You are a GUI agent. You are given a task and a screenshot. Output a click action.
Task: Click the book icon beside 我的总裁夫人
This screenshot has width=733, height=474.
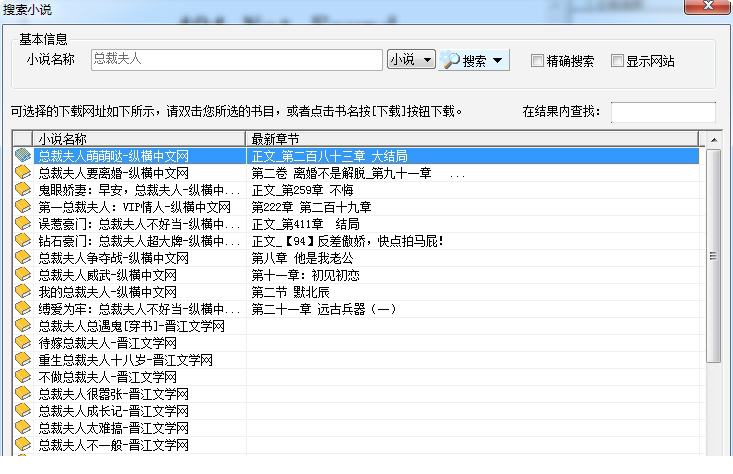(22, 291)
